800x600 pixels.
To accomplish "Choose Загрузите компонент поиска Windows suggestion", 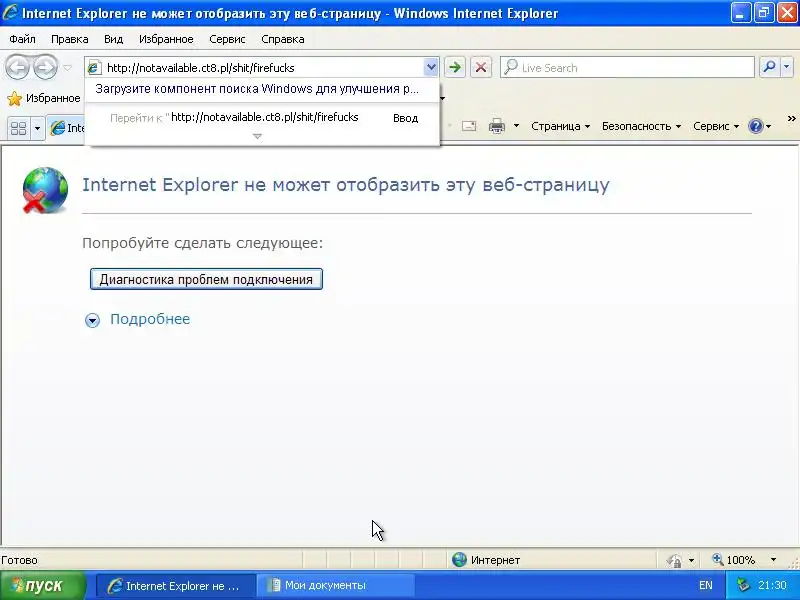I will tap(257, 89).
